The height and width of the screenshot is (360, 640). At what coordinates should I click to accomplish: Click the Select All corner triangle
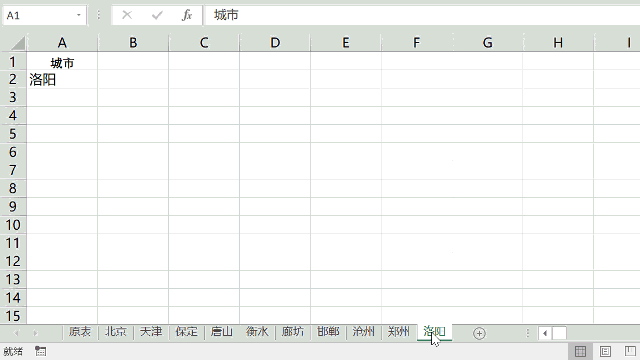[18, 43]
